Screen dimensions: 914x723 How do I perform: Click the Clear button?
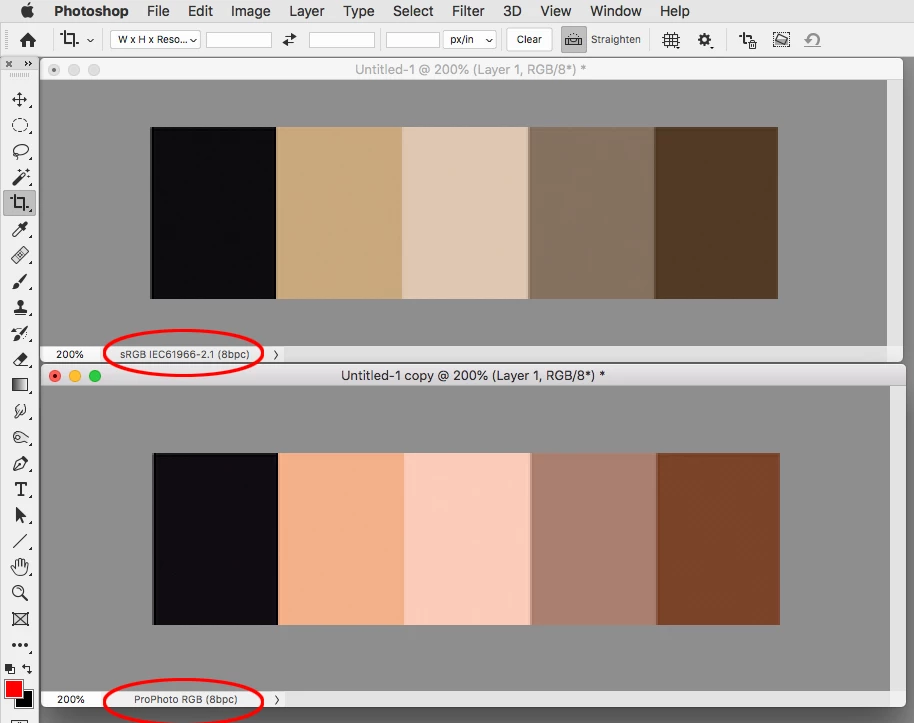529,40
